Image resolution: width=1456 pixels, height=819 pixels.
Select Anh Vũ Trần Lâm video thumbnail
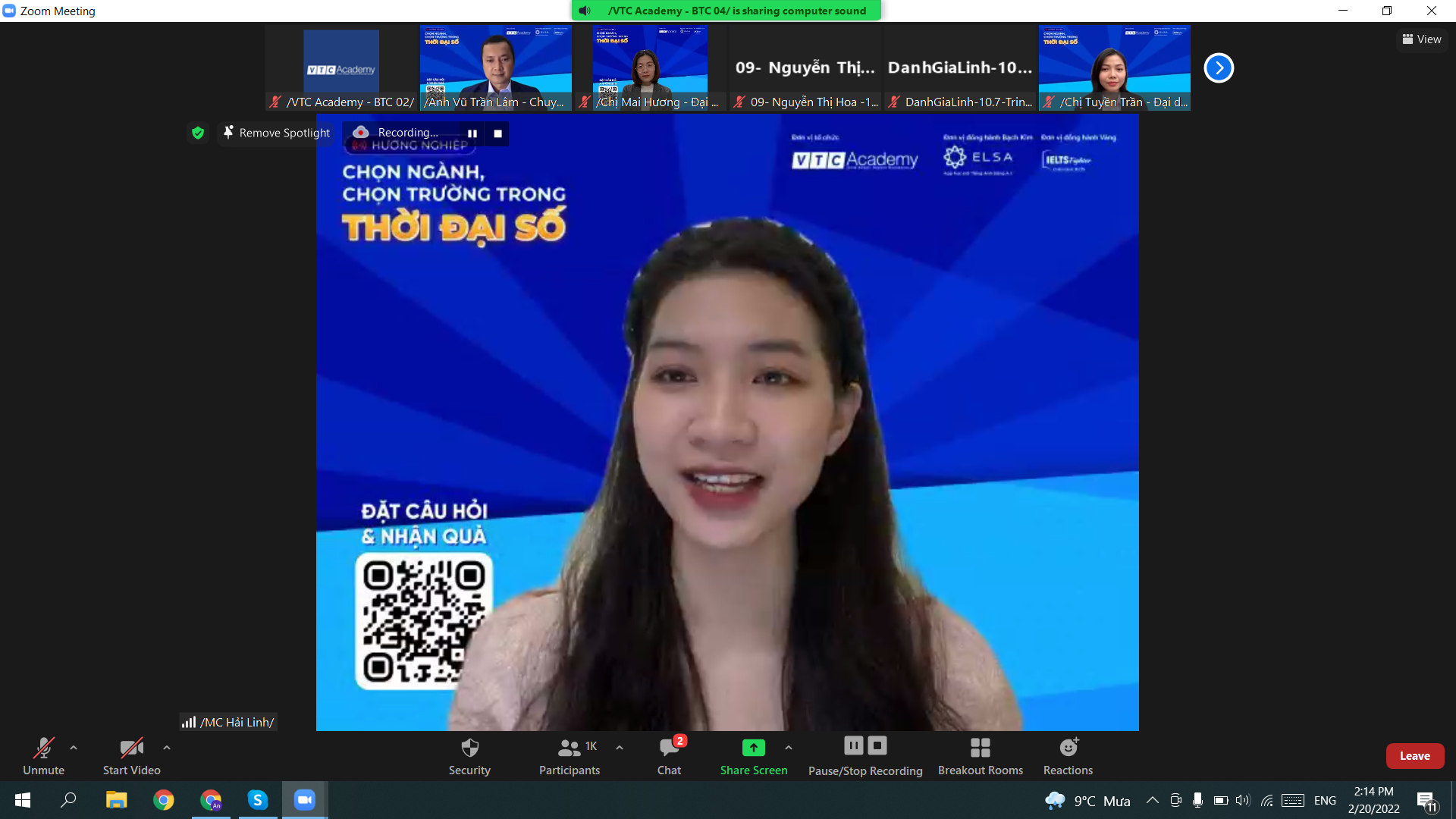pyautogui.click(x=495, y=68)
